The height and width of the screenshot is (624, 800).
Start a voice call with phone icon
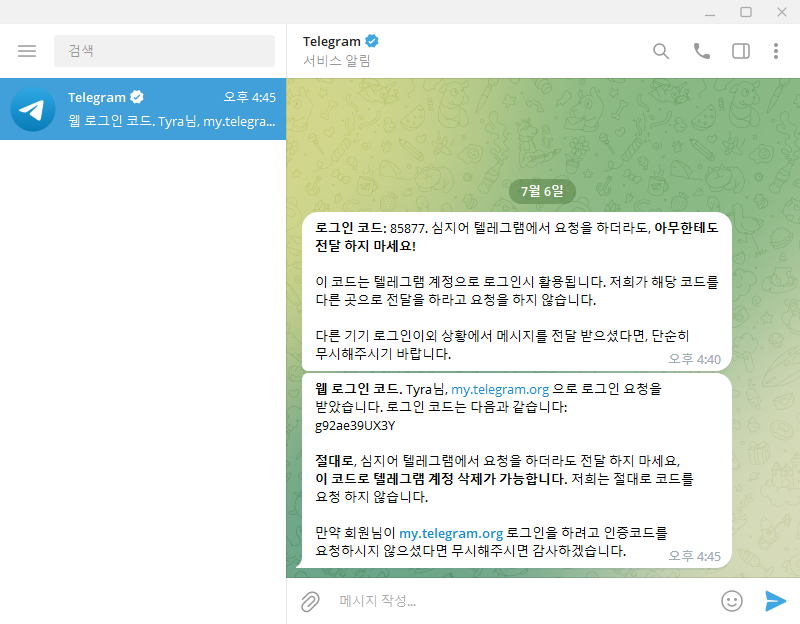(702, 51)
